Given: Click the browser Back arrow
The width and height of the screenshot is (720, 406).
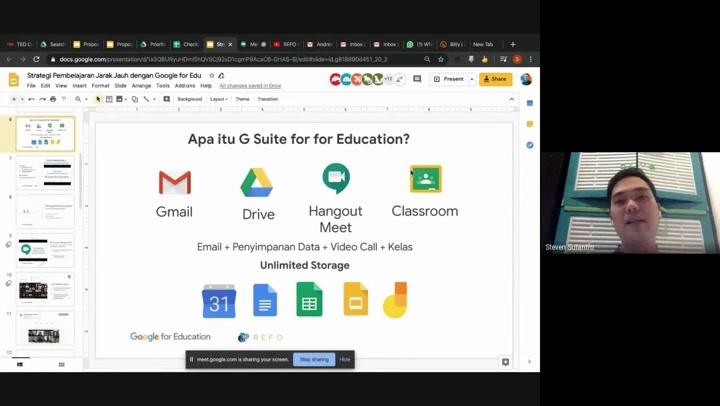Looking at the screenshot, I should (x=9, y=59).
